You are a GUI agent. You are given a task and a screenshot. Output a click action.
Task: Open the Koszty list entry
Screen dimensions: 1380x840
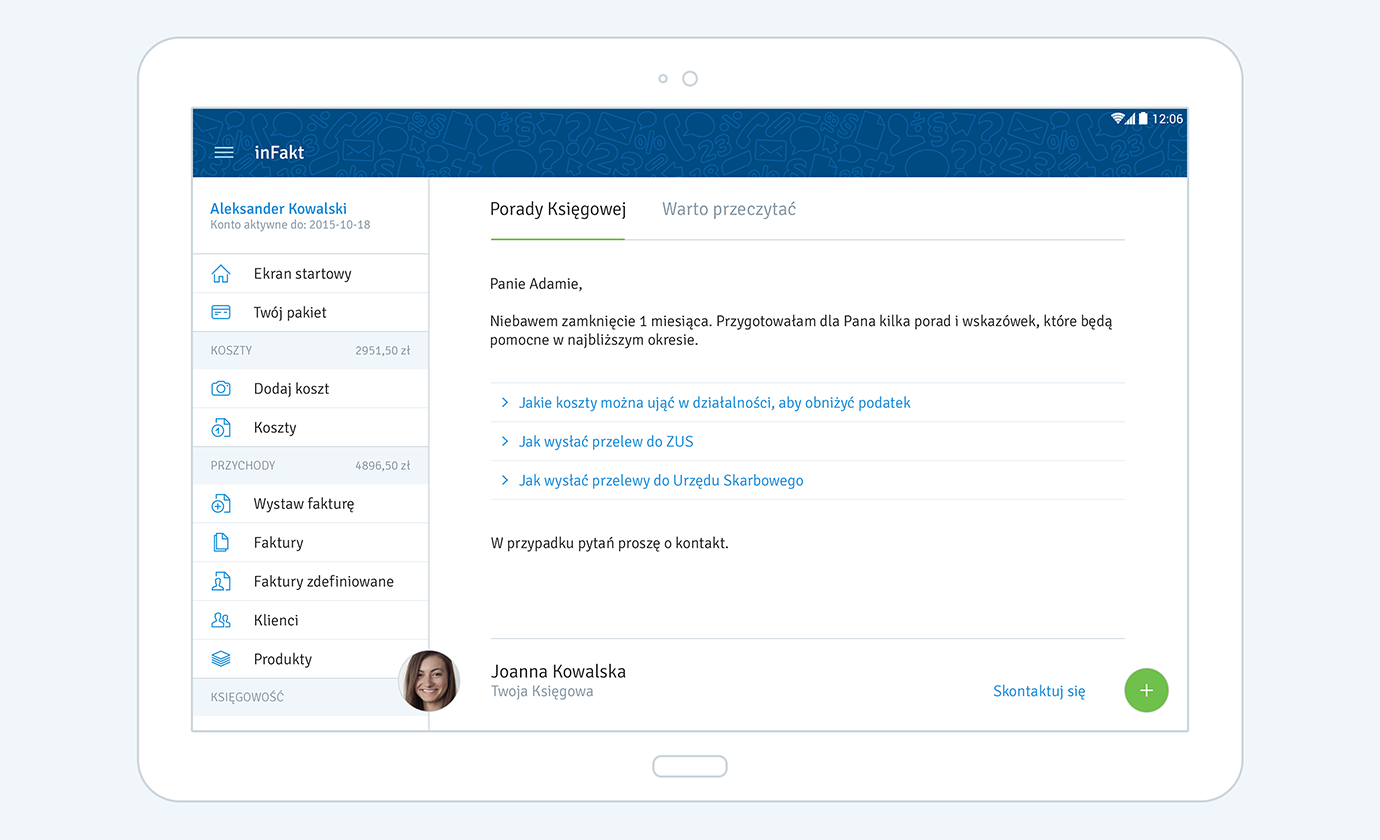[x=310, y=427]
